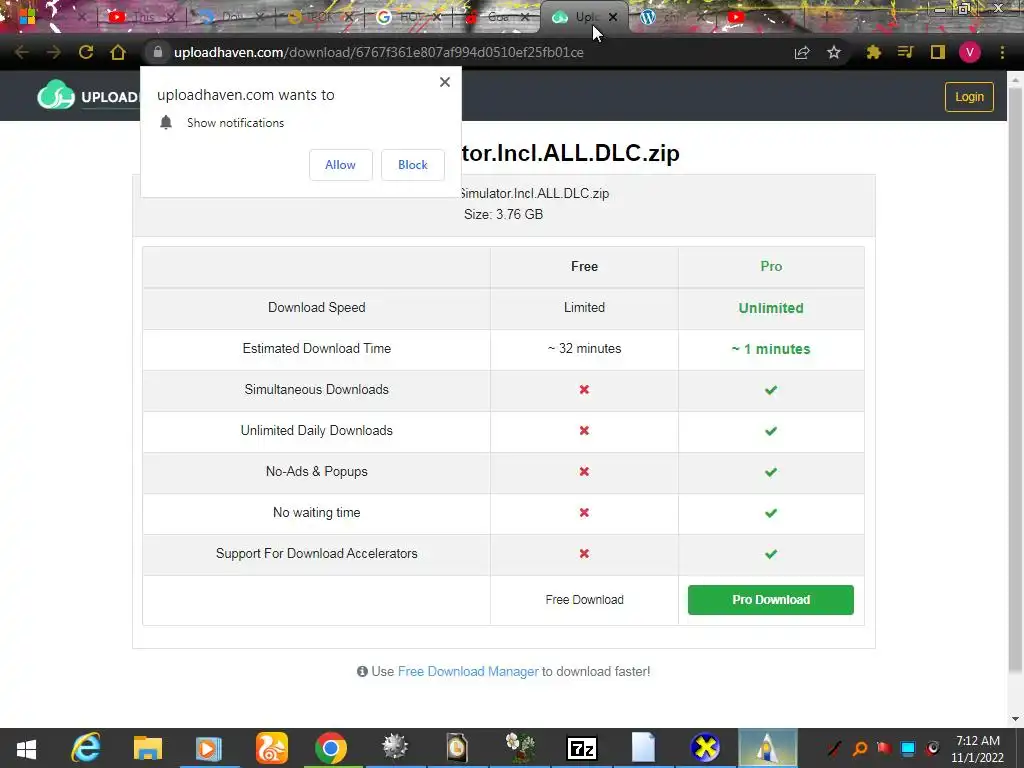Viewport: 1024px width, 768px height.
Task: Click the 'Size: 3.76 GB' text
Action: 504,214
